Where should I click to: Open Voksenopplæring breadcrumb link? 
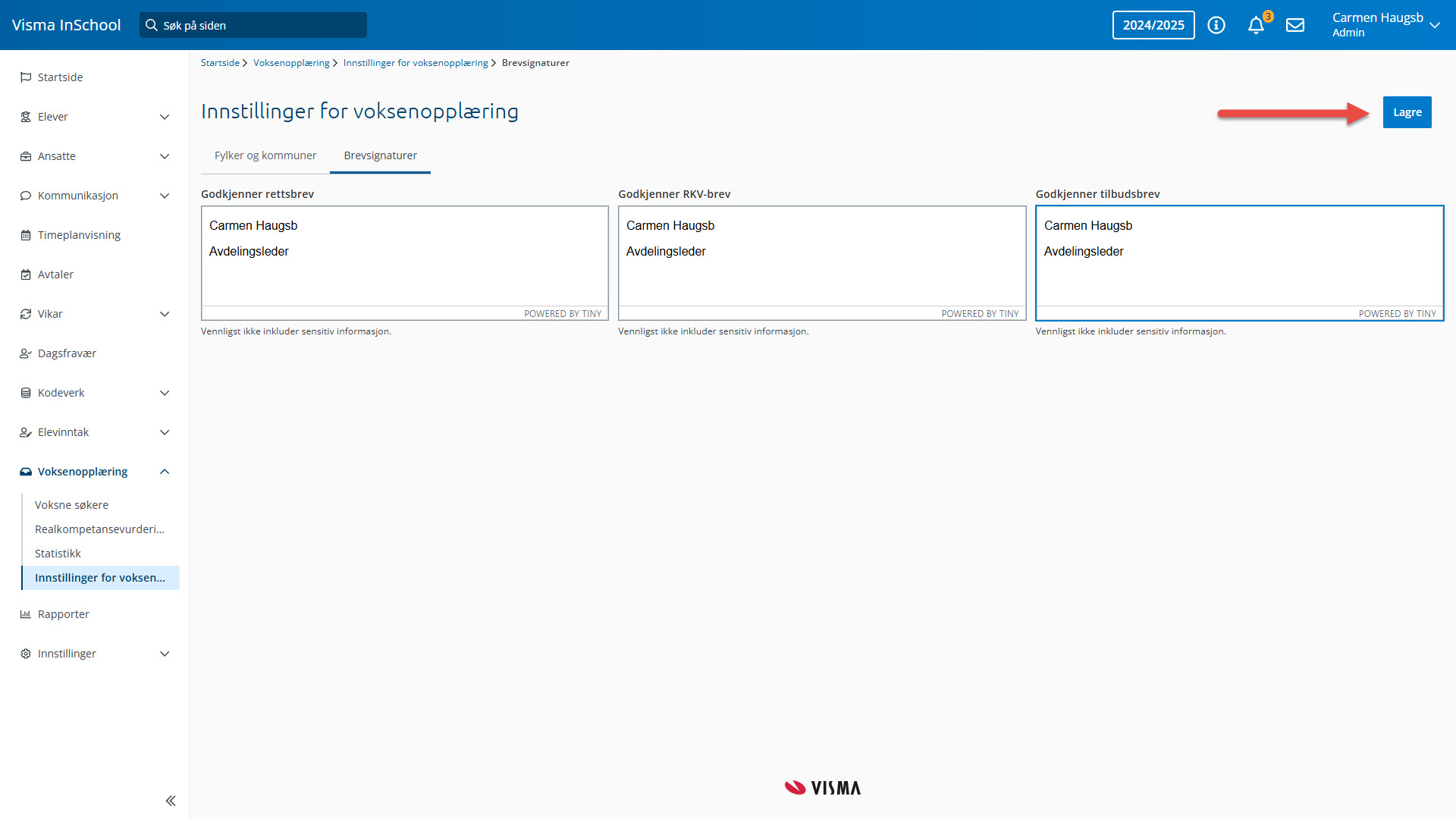pyautogui.click(x=291, y=63)
